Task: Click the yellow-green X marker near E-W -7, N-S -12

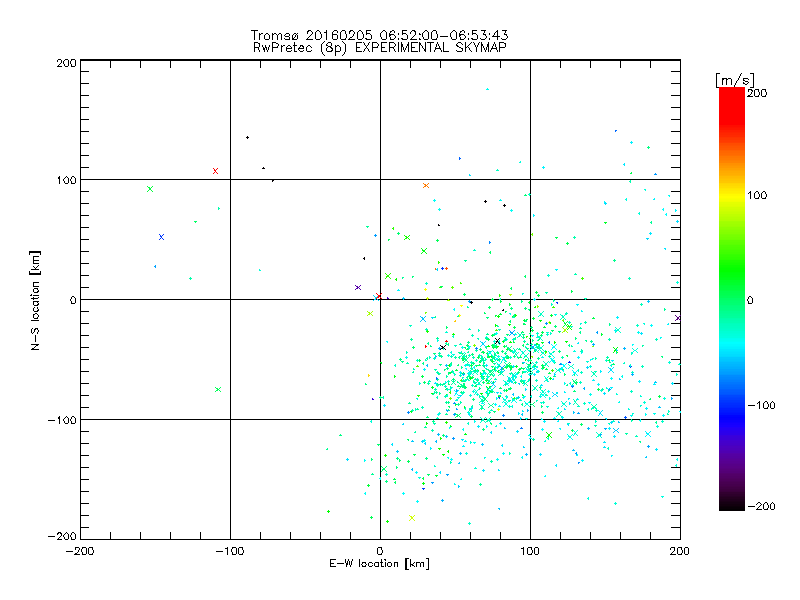Action: 370,314
